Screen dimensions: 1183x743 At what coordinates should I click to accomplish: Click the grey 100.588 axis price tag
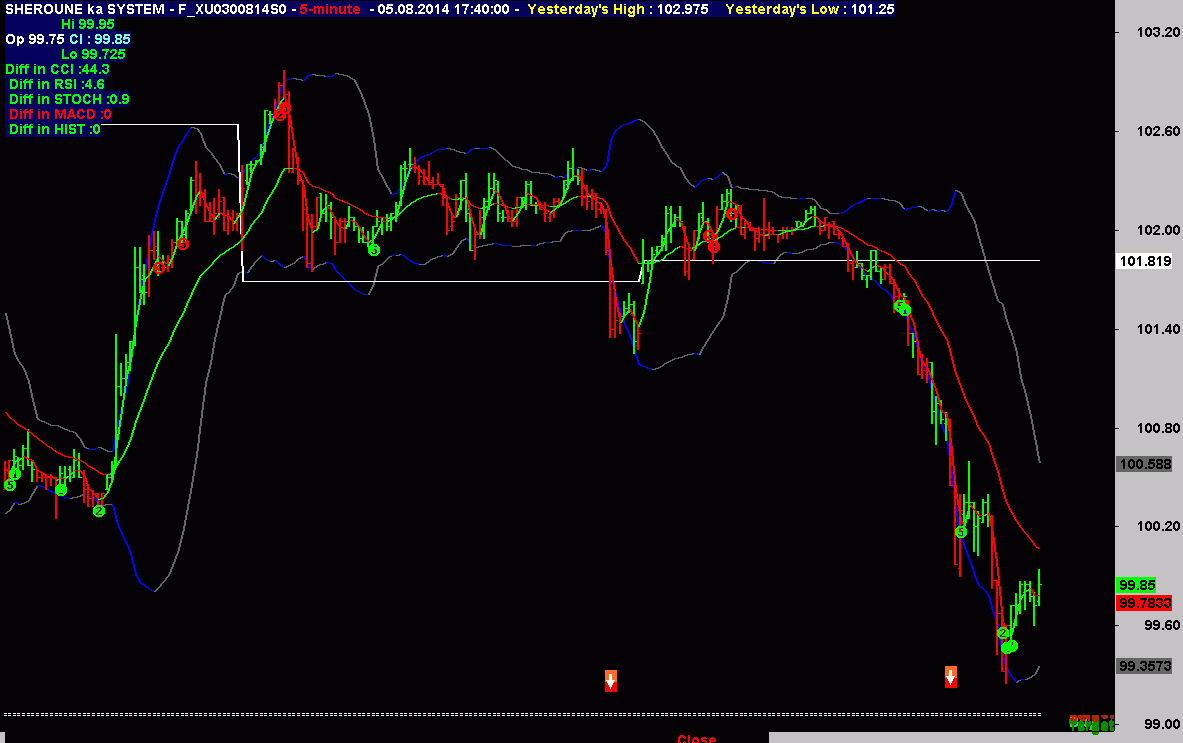[1144, 464]
